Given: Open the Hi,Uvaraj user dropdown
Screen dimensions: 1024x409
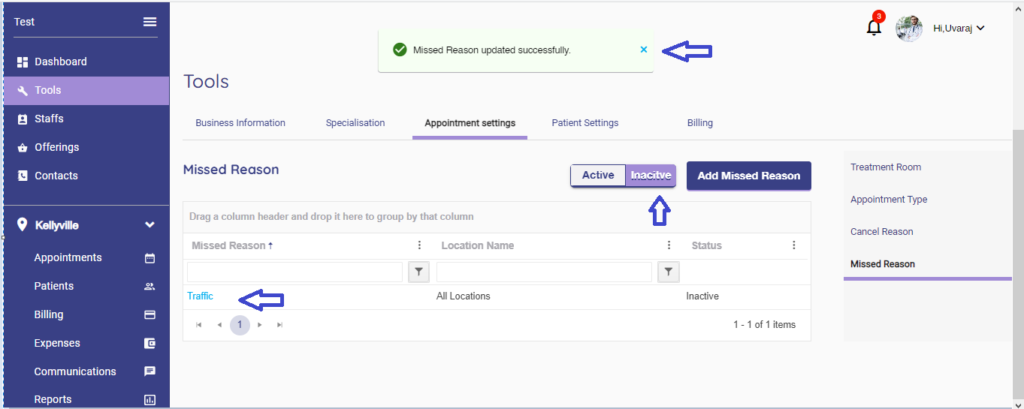Looking at the screenshot, I should (x=958, y=28).
